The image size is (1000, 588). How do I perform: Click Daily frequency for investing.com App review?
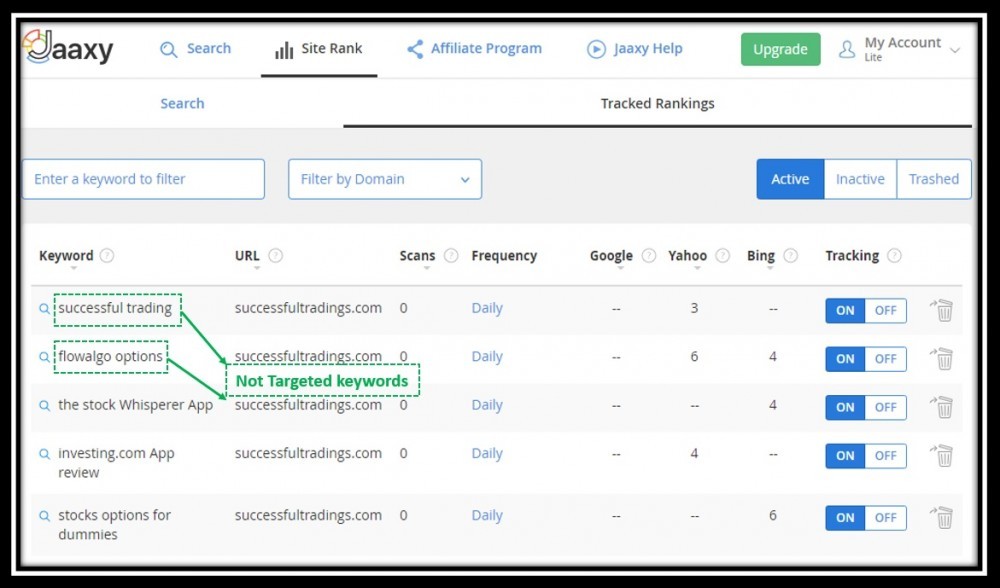[x=487, y=454]
